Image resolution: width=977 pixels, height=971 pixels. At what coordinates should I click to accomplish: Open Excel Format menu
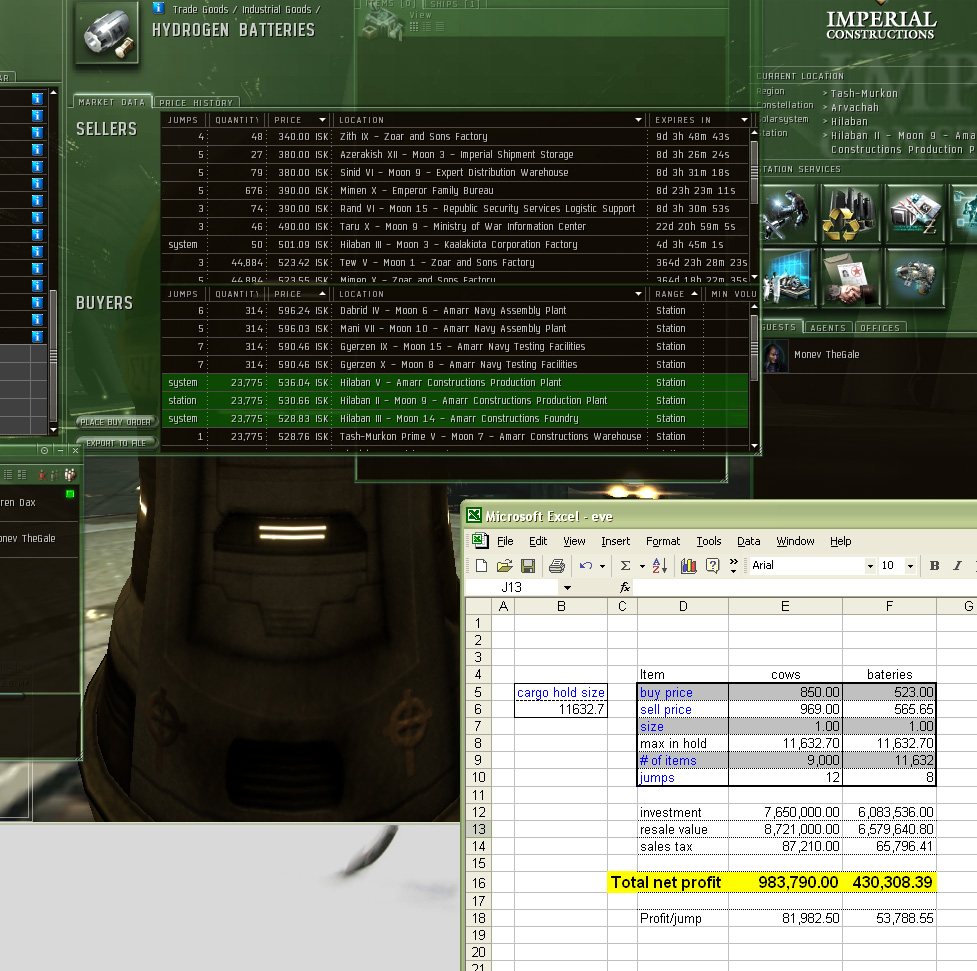[x=663, y=541]
